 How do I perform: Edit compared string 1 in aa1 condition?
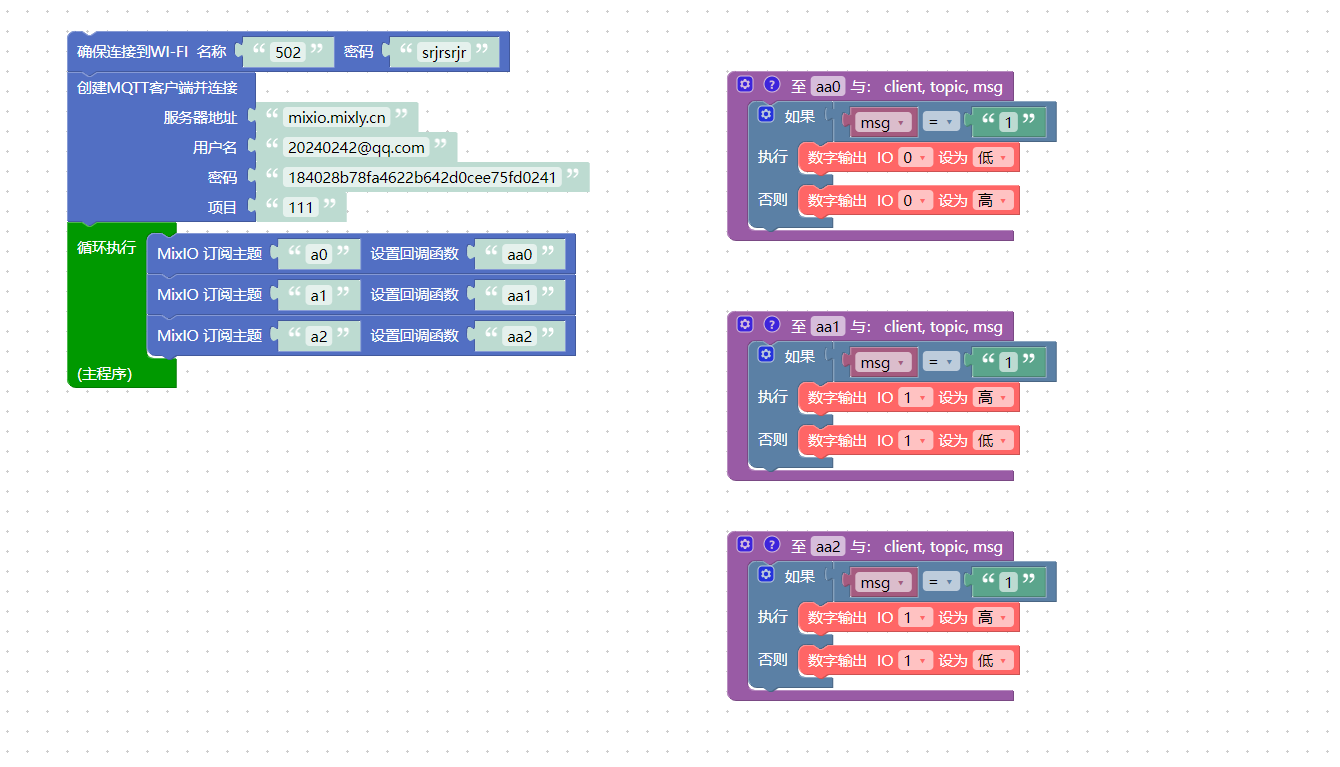coord(1008,363)
